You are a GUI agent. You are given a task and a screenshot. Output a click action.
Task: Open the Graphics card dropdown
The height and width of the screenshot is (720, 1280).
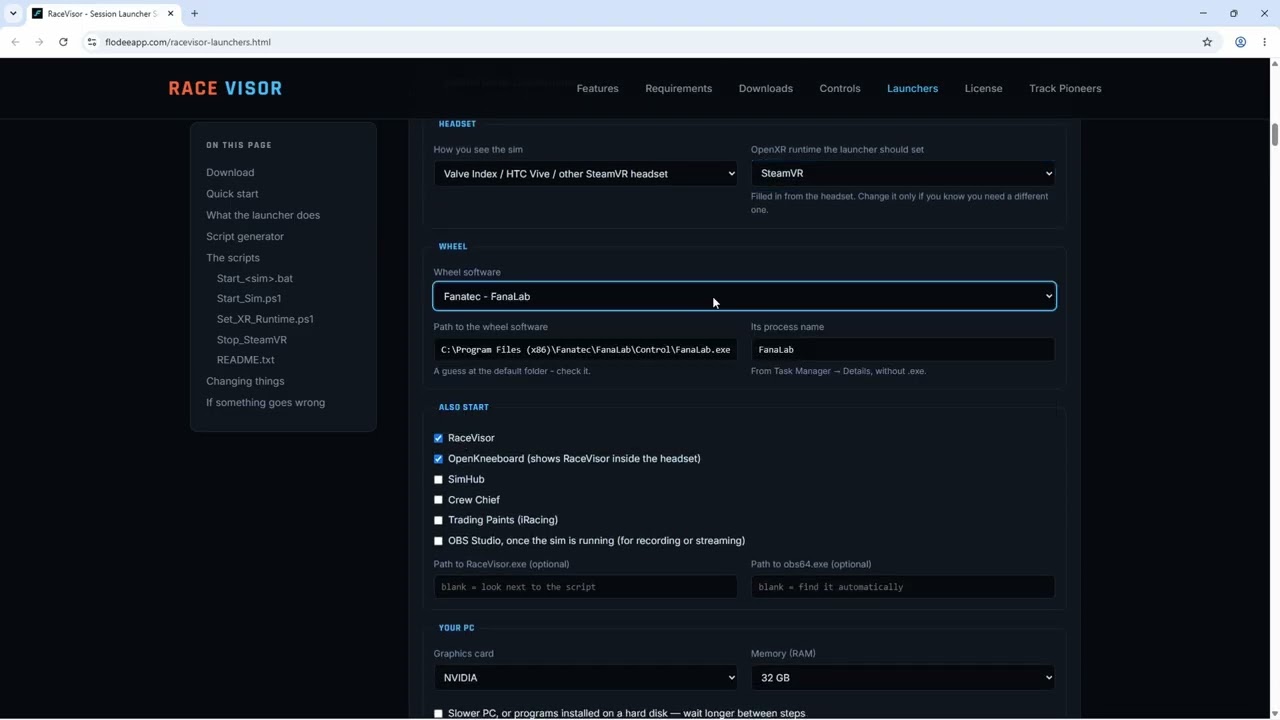click(x=586, y=678)
